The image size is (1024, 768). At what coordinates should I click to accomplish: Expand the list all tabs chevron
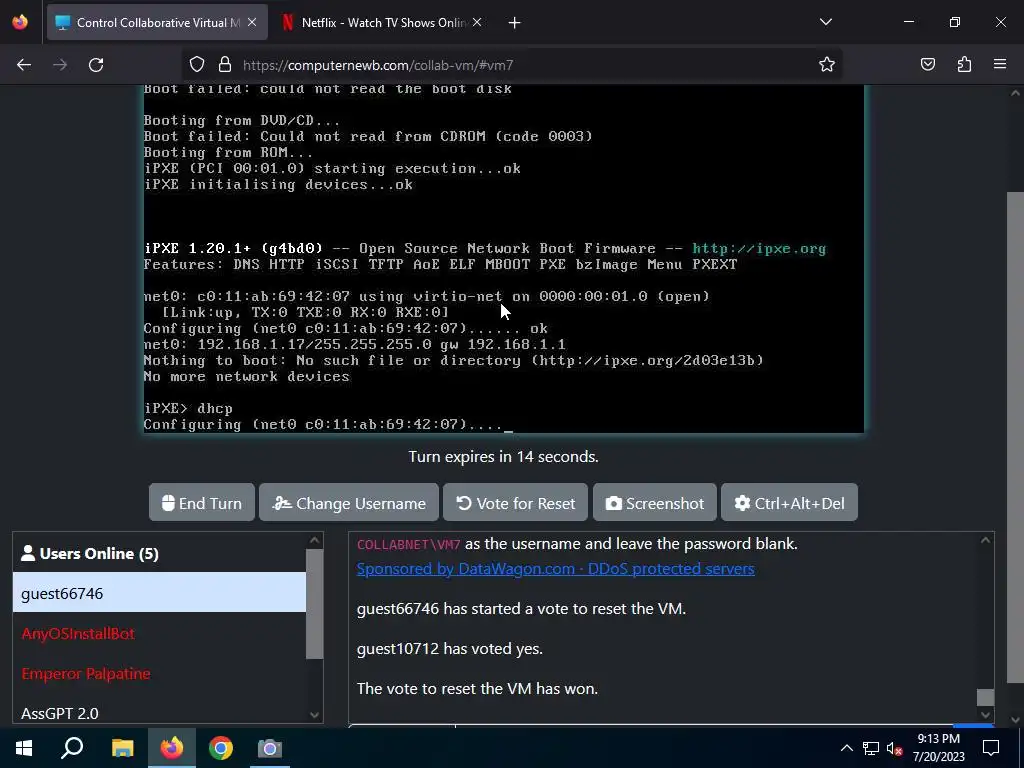(826, 22)
